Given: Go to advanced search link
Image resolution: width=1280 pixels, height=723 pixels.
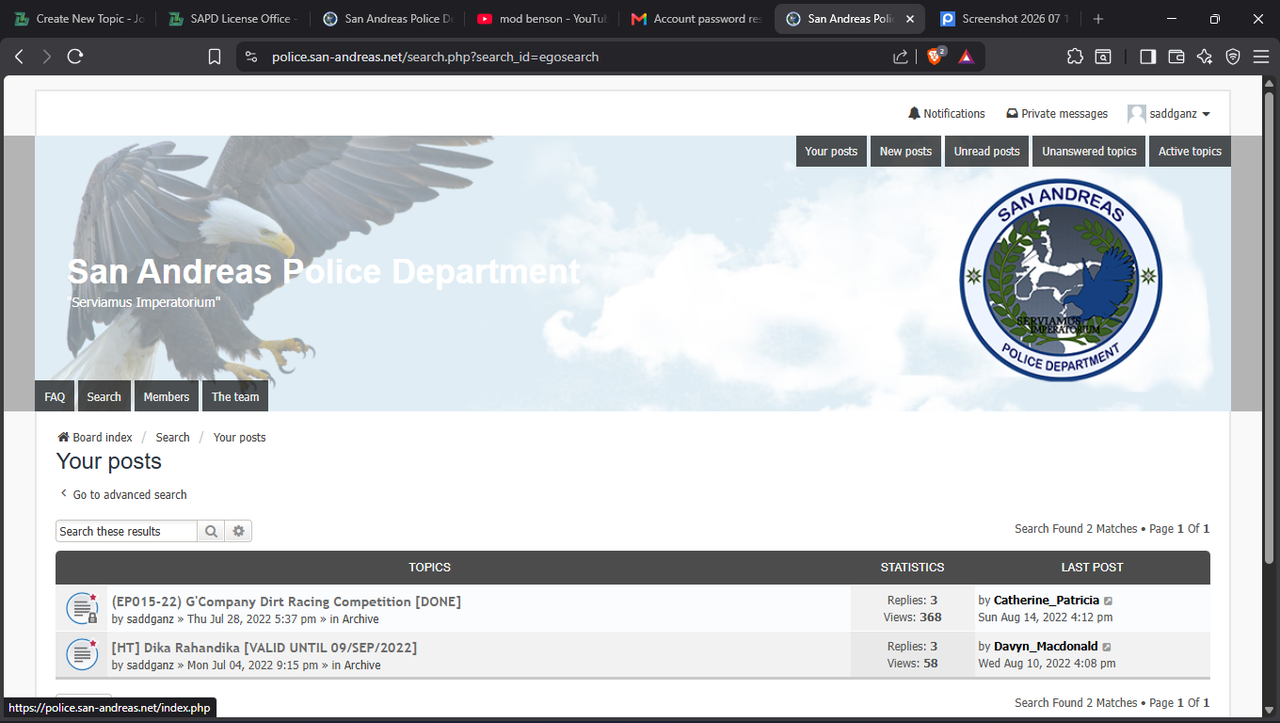Looking at the screenshot, I should coord(123,494).
